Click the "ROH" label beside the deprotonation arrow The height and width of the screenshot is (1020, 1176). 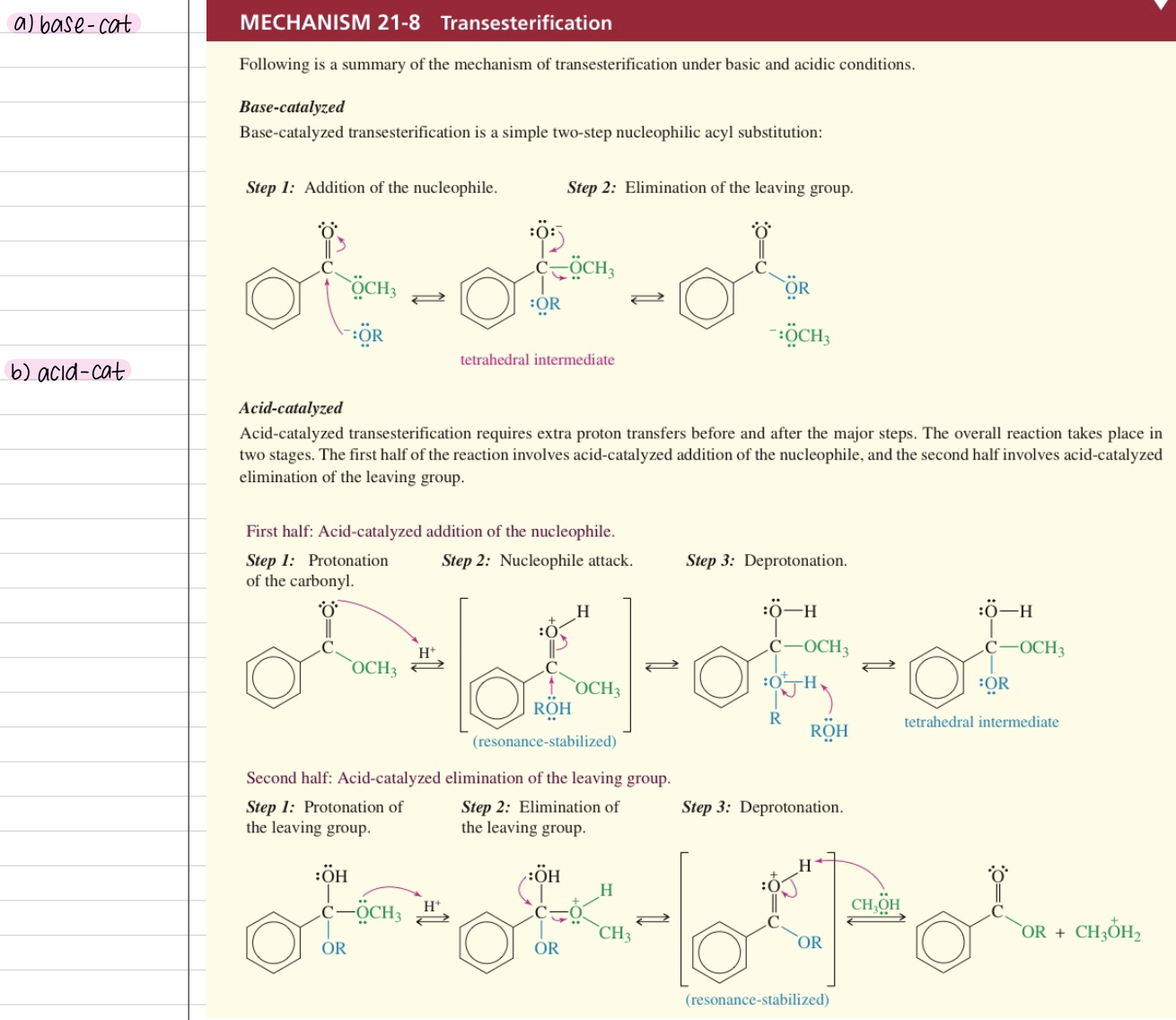[x=829, y=731]
